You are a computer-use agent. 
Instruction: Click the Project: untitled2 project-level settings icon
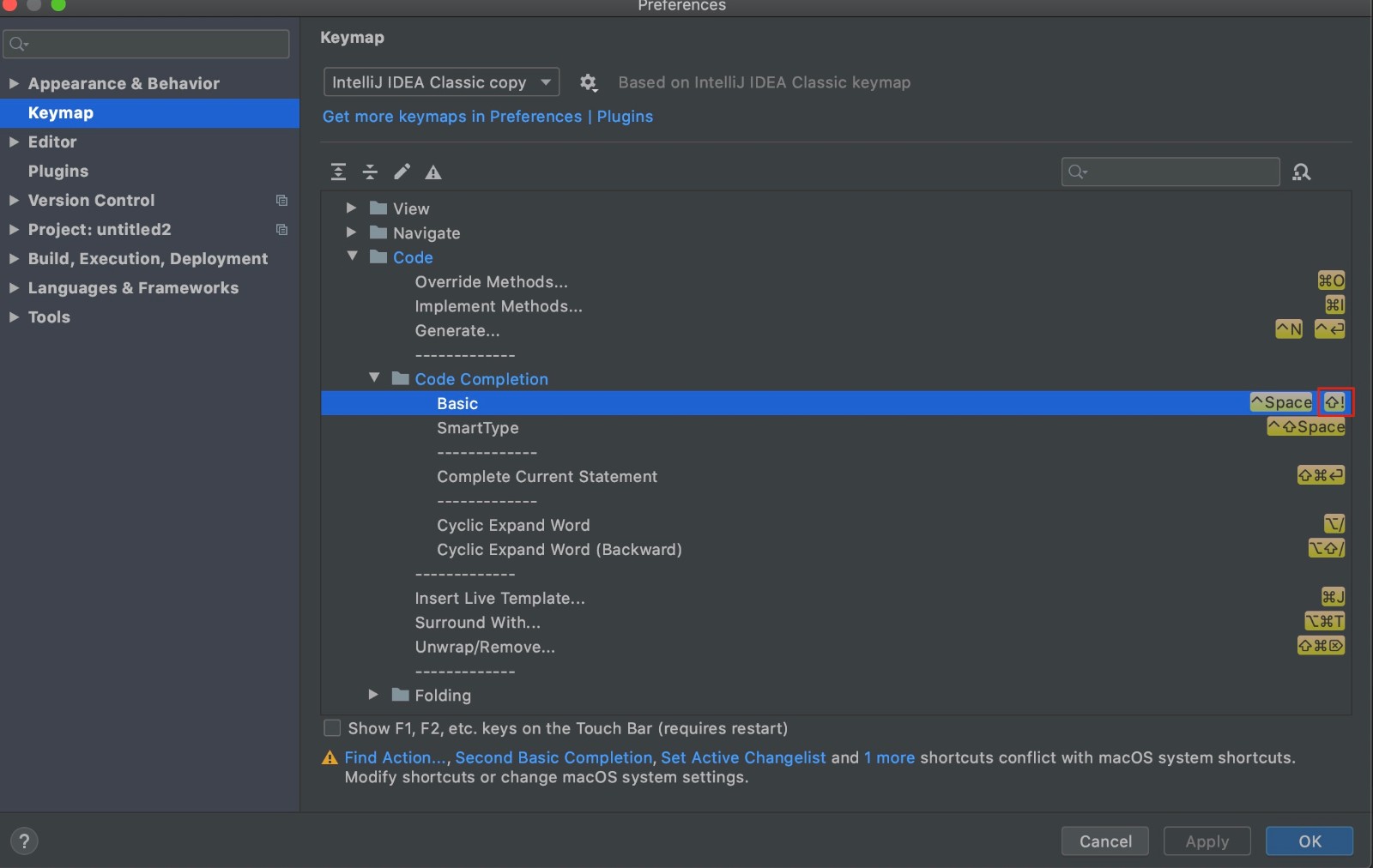[281, 230]
